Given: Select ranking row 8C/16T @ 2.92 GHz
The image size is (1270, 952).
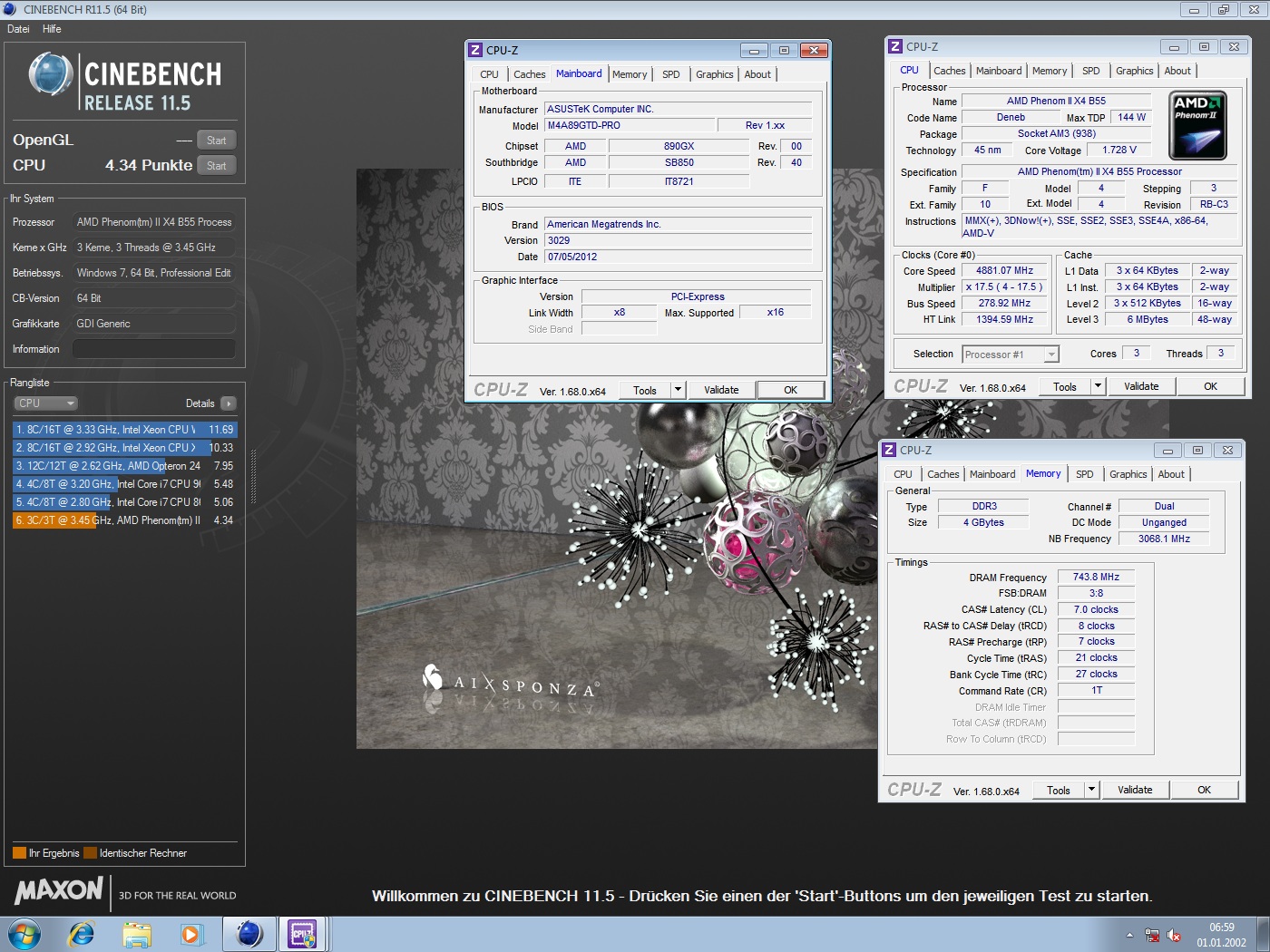Looking at the screenshot, I should coord(124,448).
